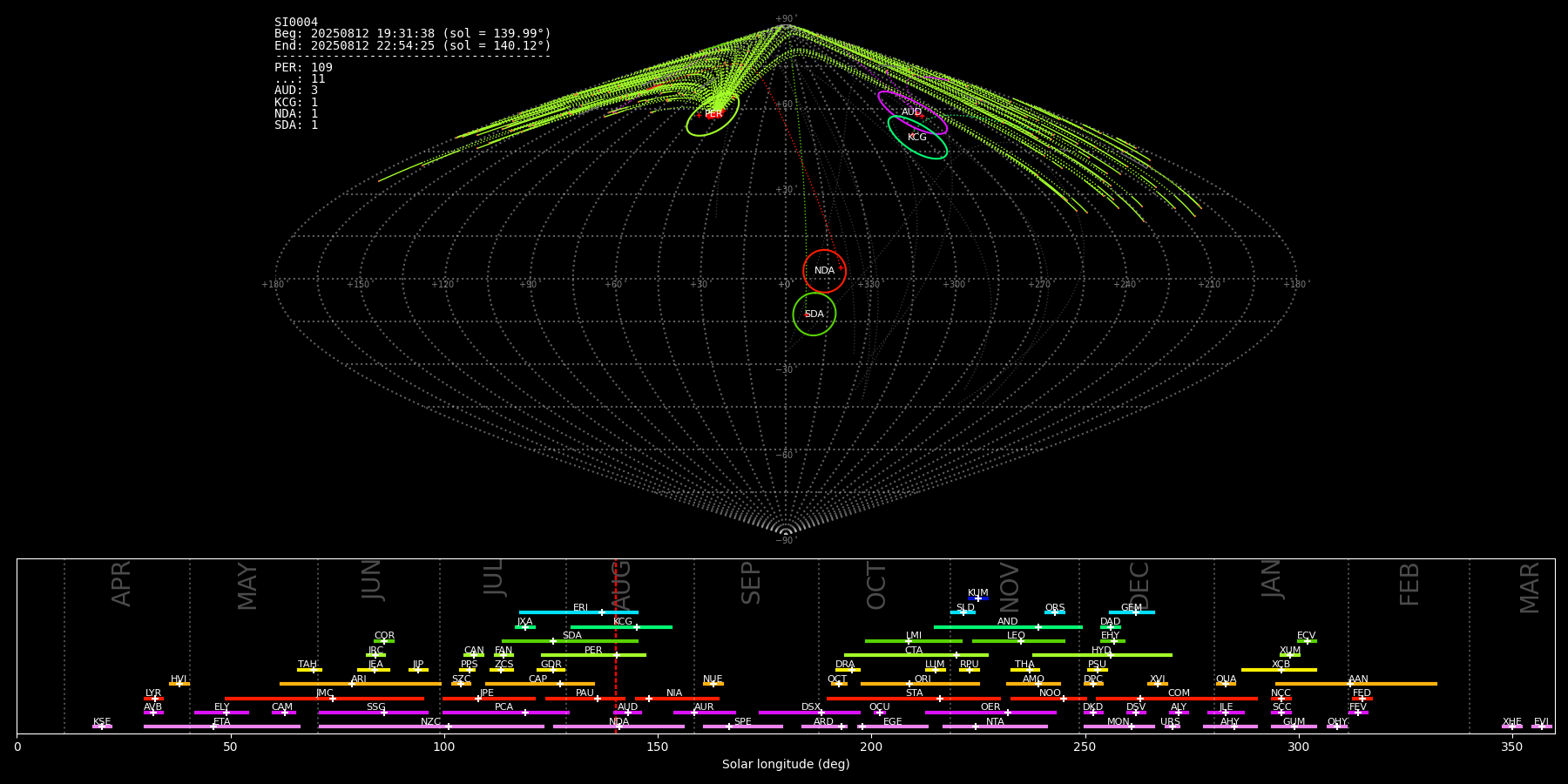
Task: Select the 'Solar longitude (deg)' axis title
Action: coord(786,765)
